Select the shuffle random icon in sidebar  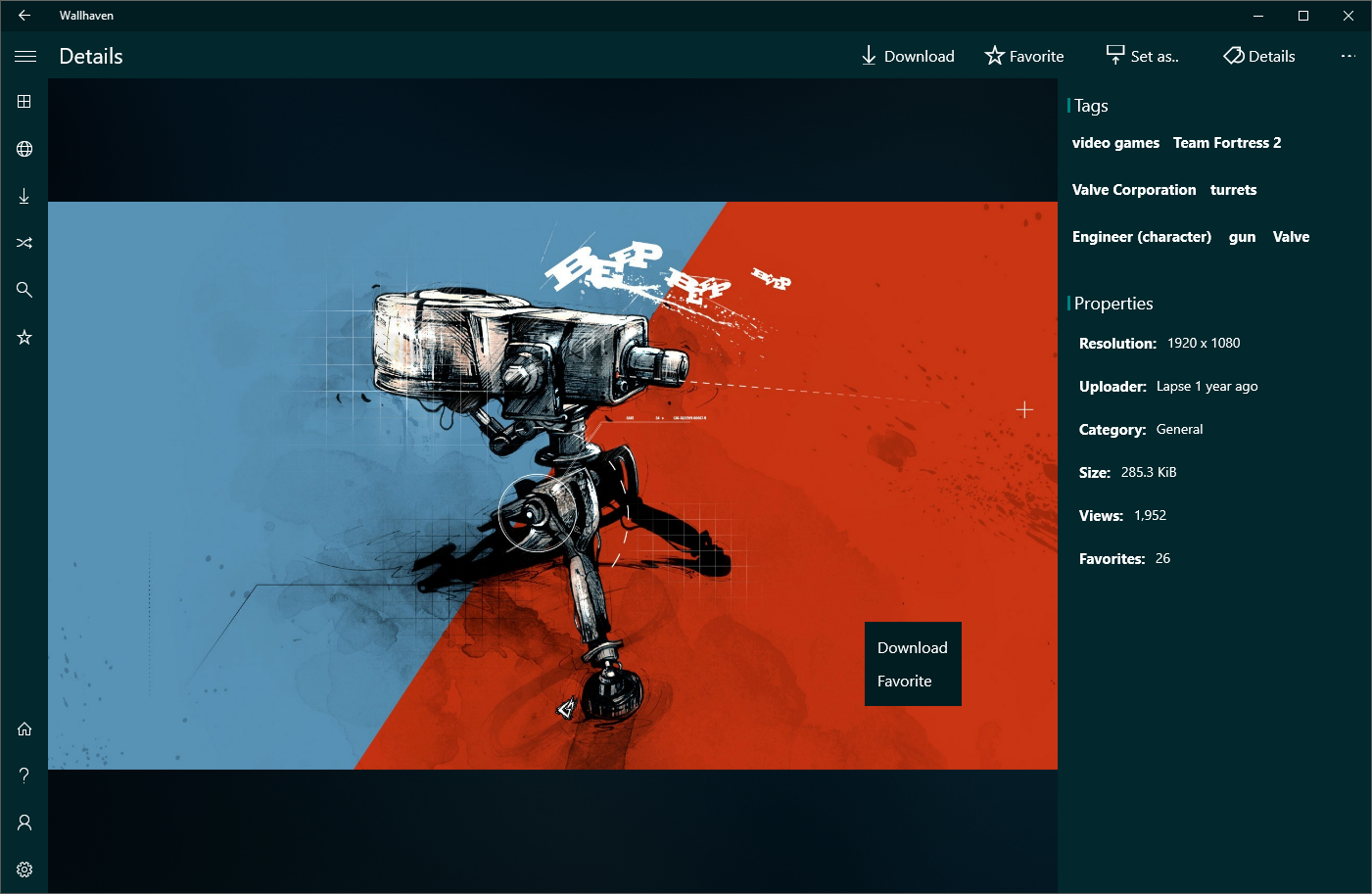click(x=24, y=243)
